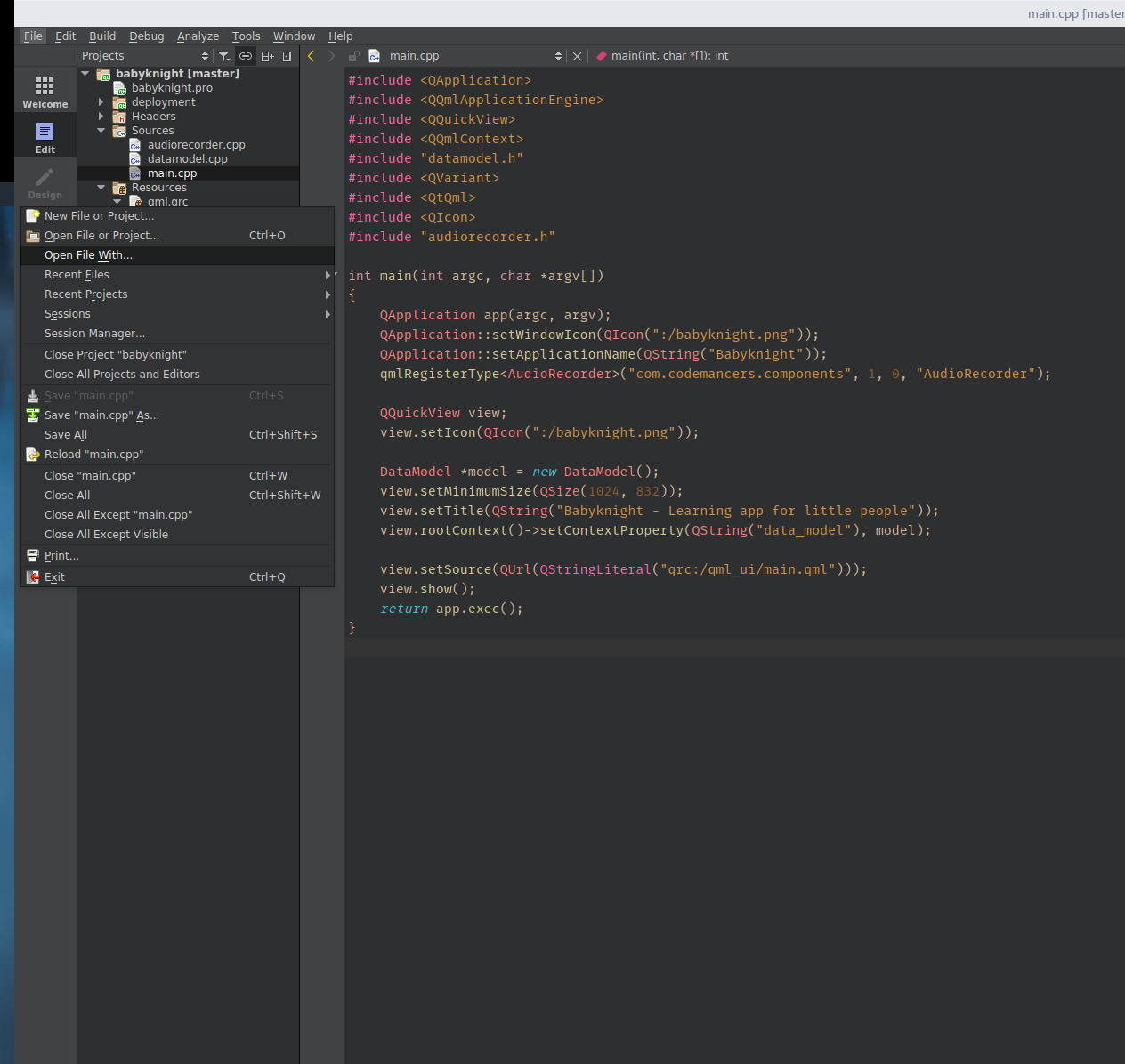Expand the Headers folder

[101, 117]
